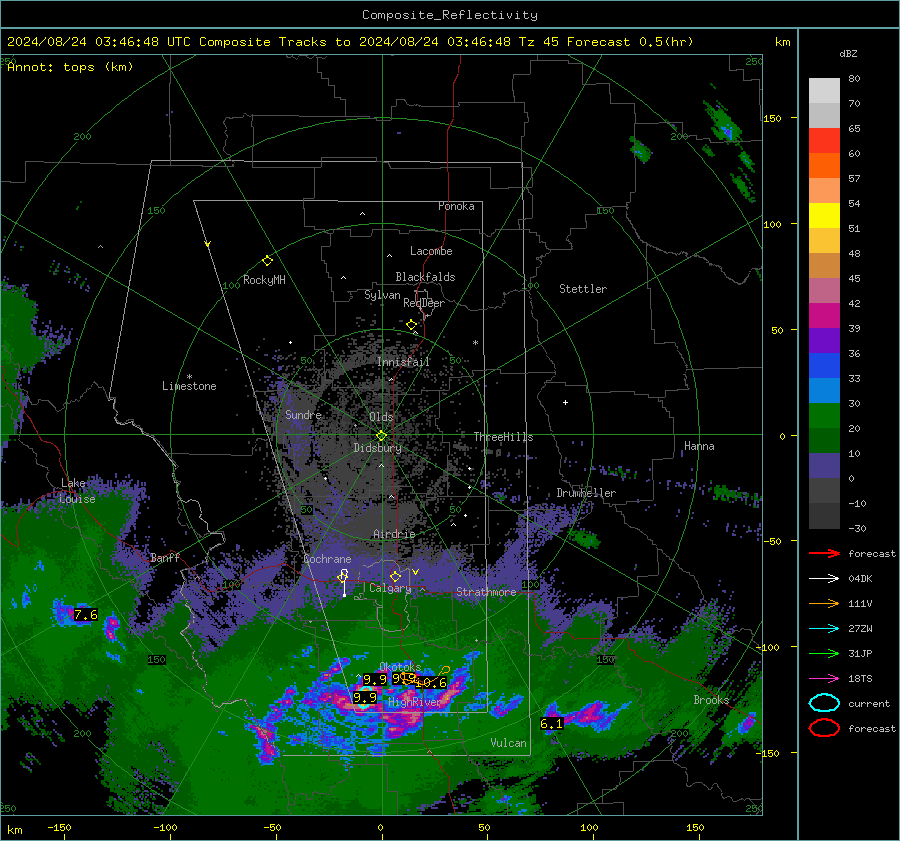The image size is (900, 841).
Task: Select the light blue 30-33 dBZ swatch
Action: pyautogui.click(x=824, y=390)
